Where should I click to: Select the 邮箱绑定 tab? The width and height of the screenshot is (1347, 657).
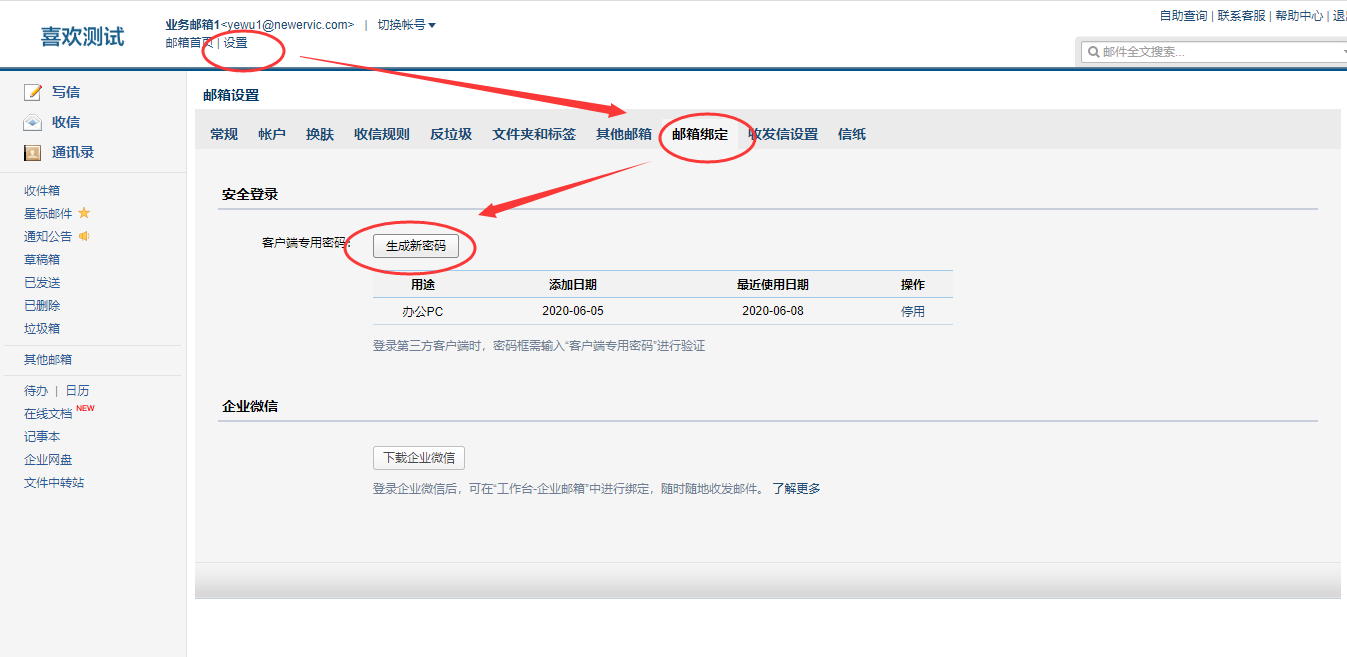click(x=700, y=134)
